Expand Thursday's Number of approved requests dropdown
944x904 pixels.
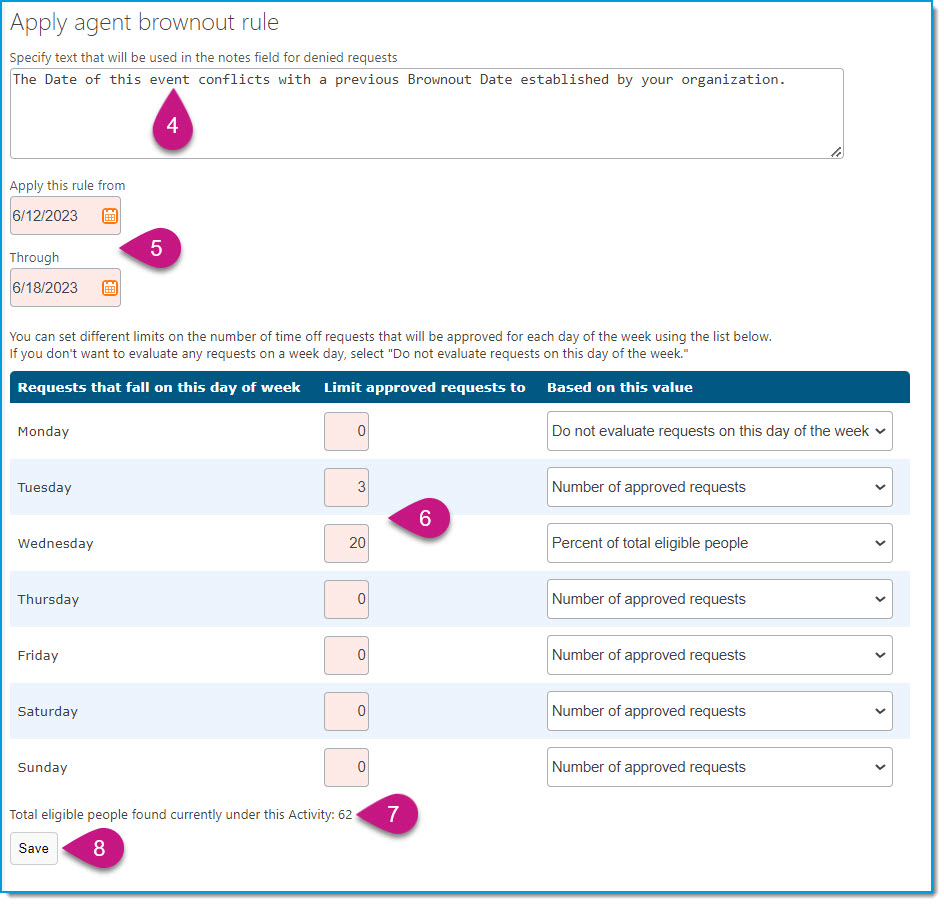719,599
